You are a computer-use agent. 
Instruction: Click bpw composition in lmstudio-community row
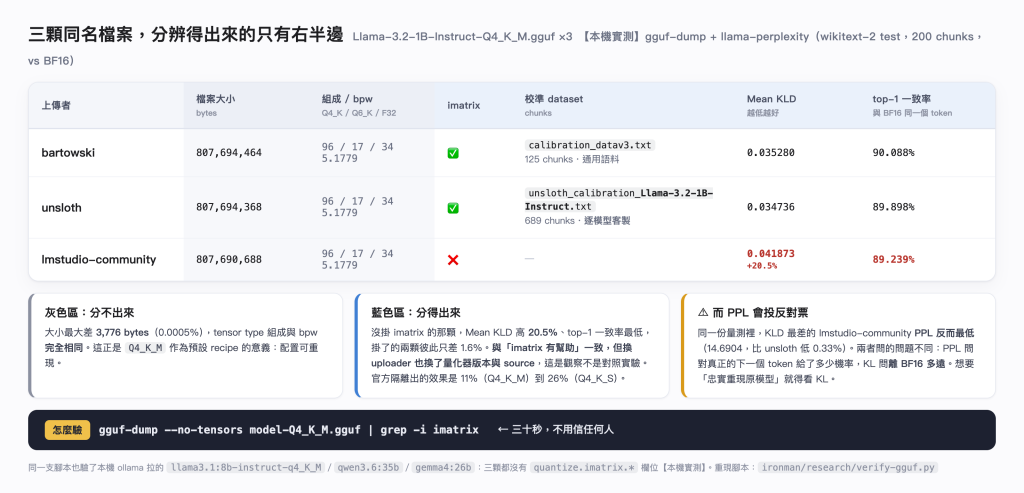coord(357,259)
